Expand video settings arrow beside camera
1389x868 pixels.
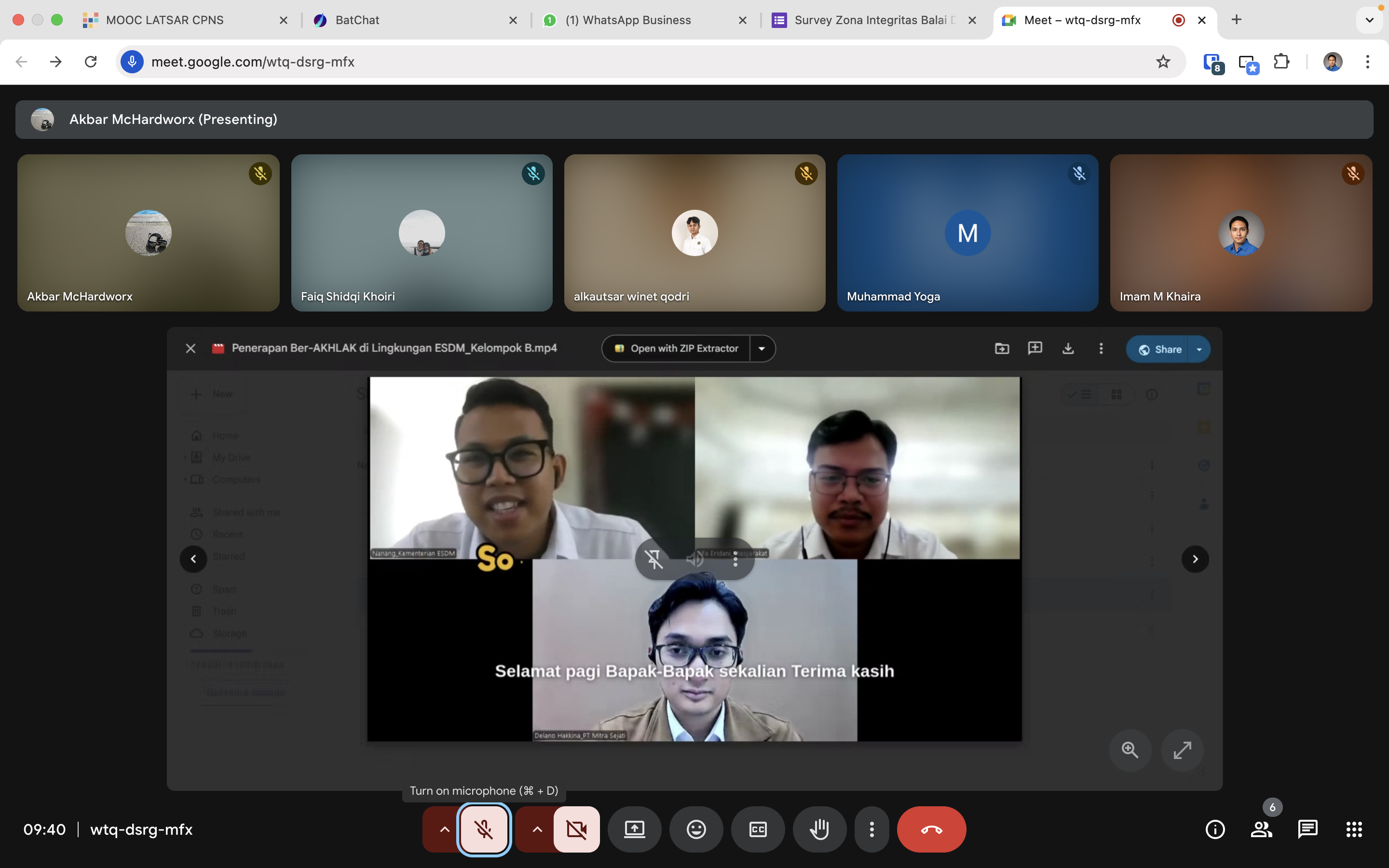(537, 829)
